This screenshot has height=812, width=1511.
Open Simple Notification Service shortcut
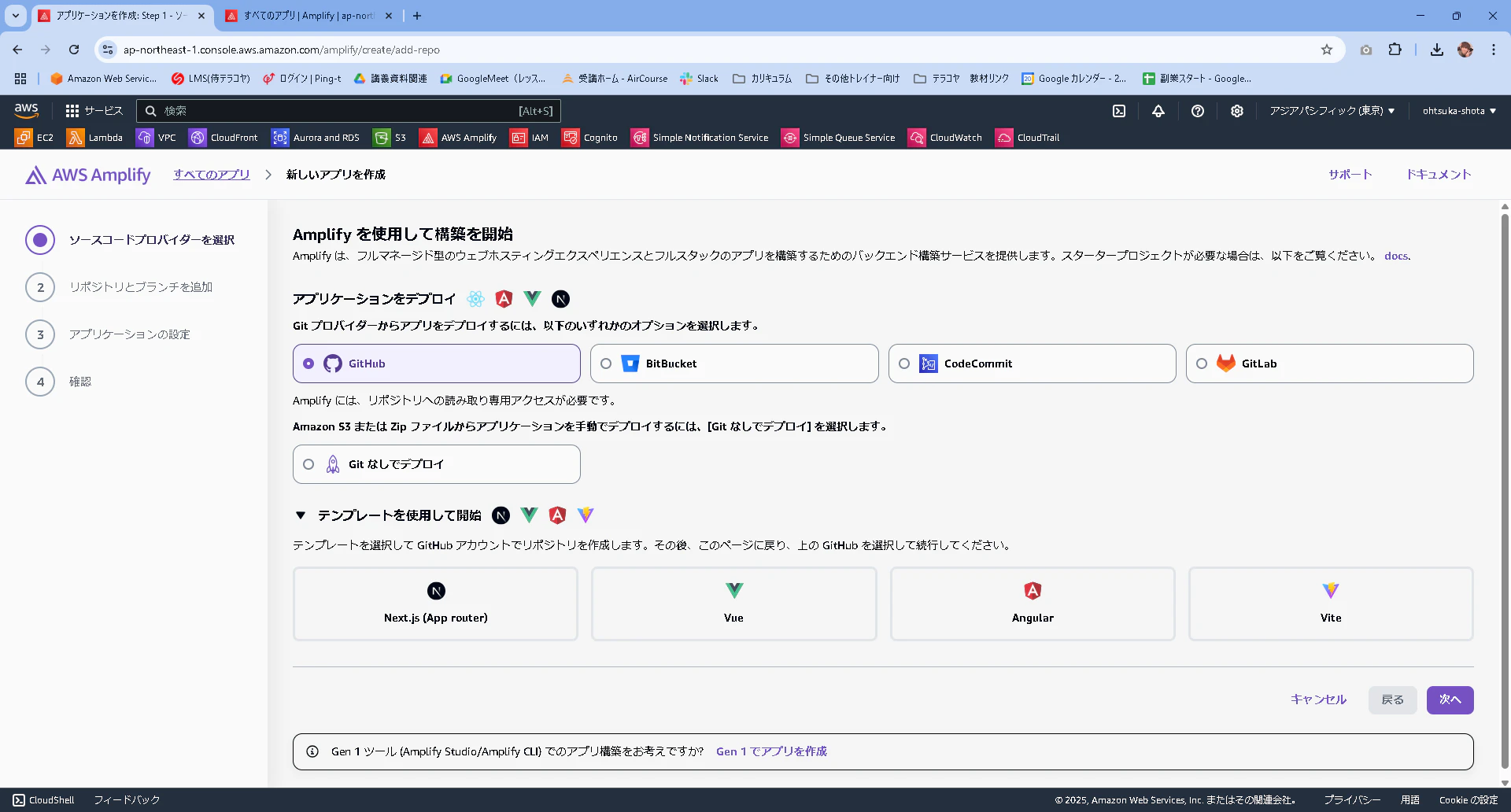click(x=700, y=138)
